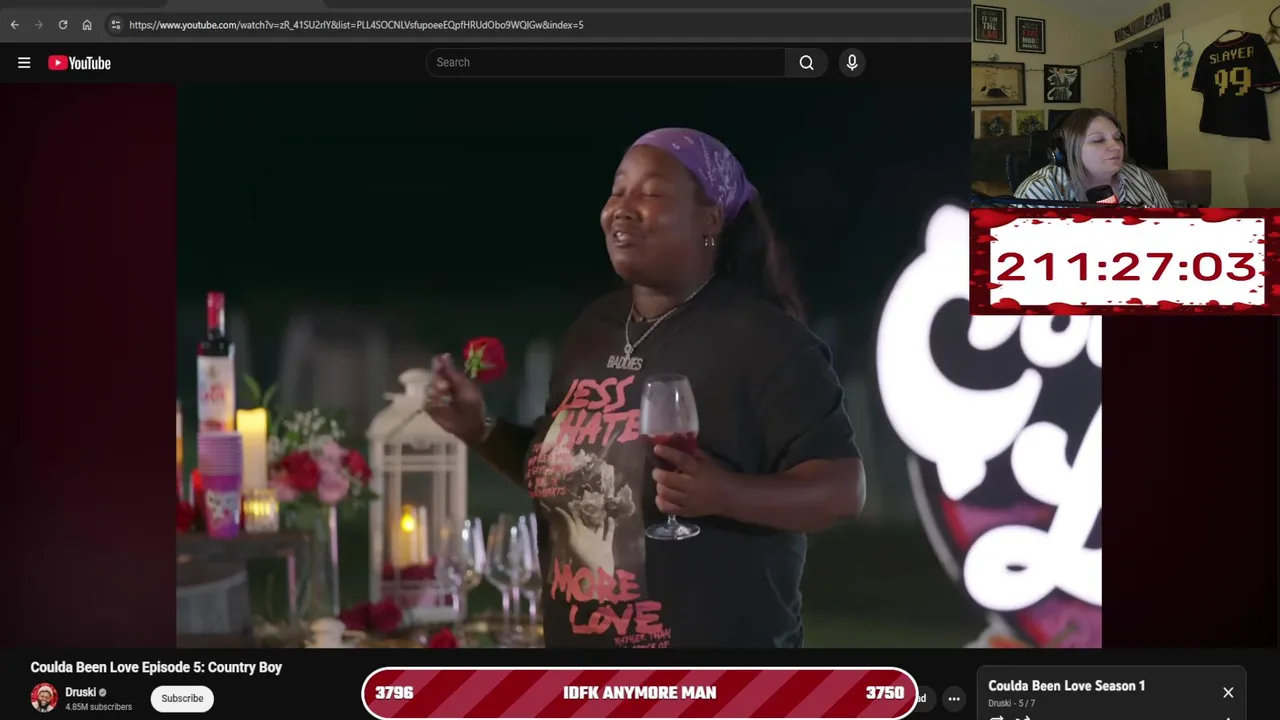
Task: Open Druski's channel avatar
Action: tap(44, 698)
